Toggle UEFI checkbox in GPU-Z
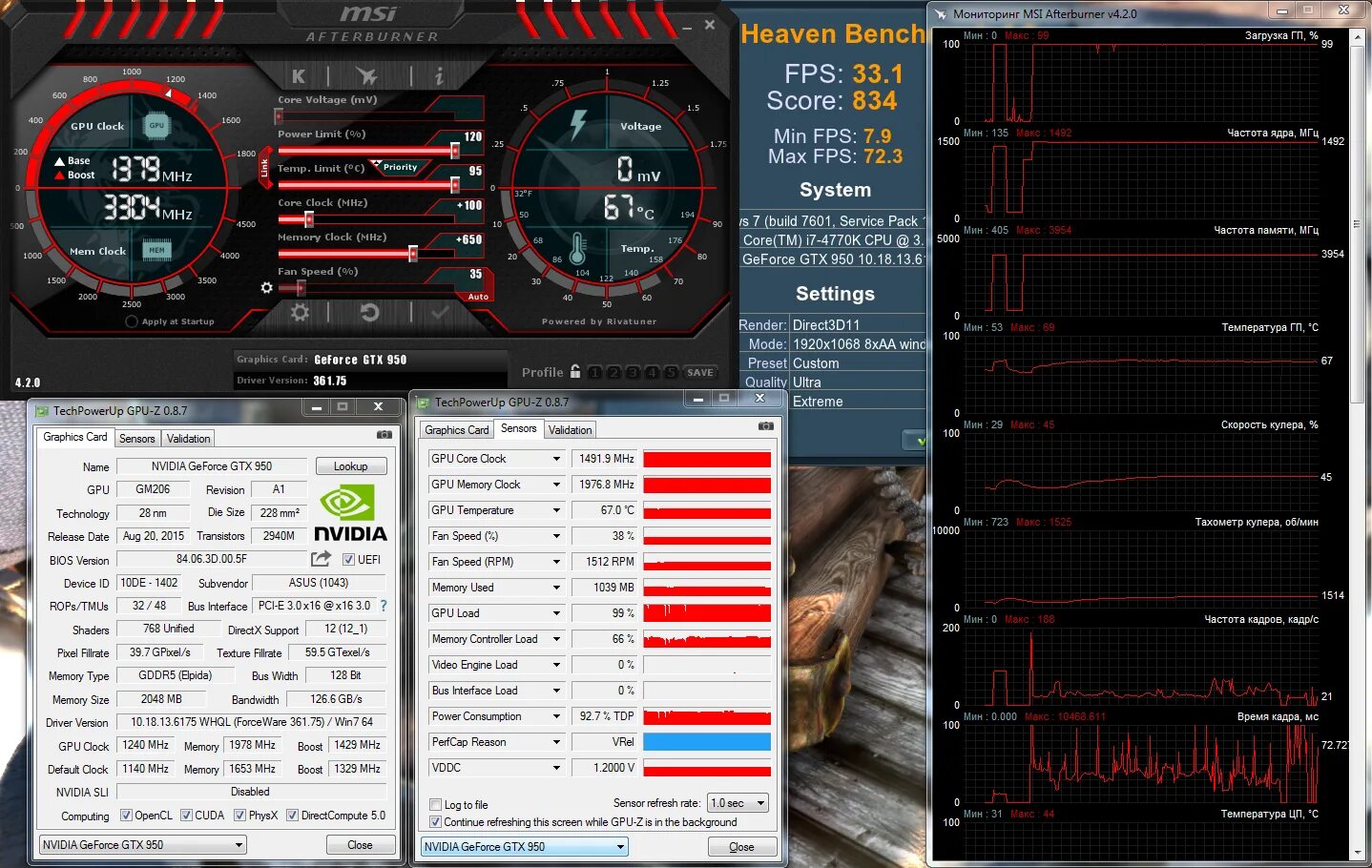The height and width of the screenshot is (868, 1372). [348, 560]
